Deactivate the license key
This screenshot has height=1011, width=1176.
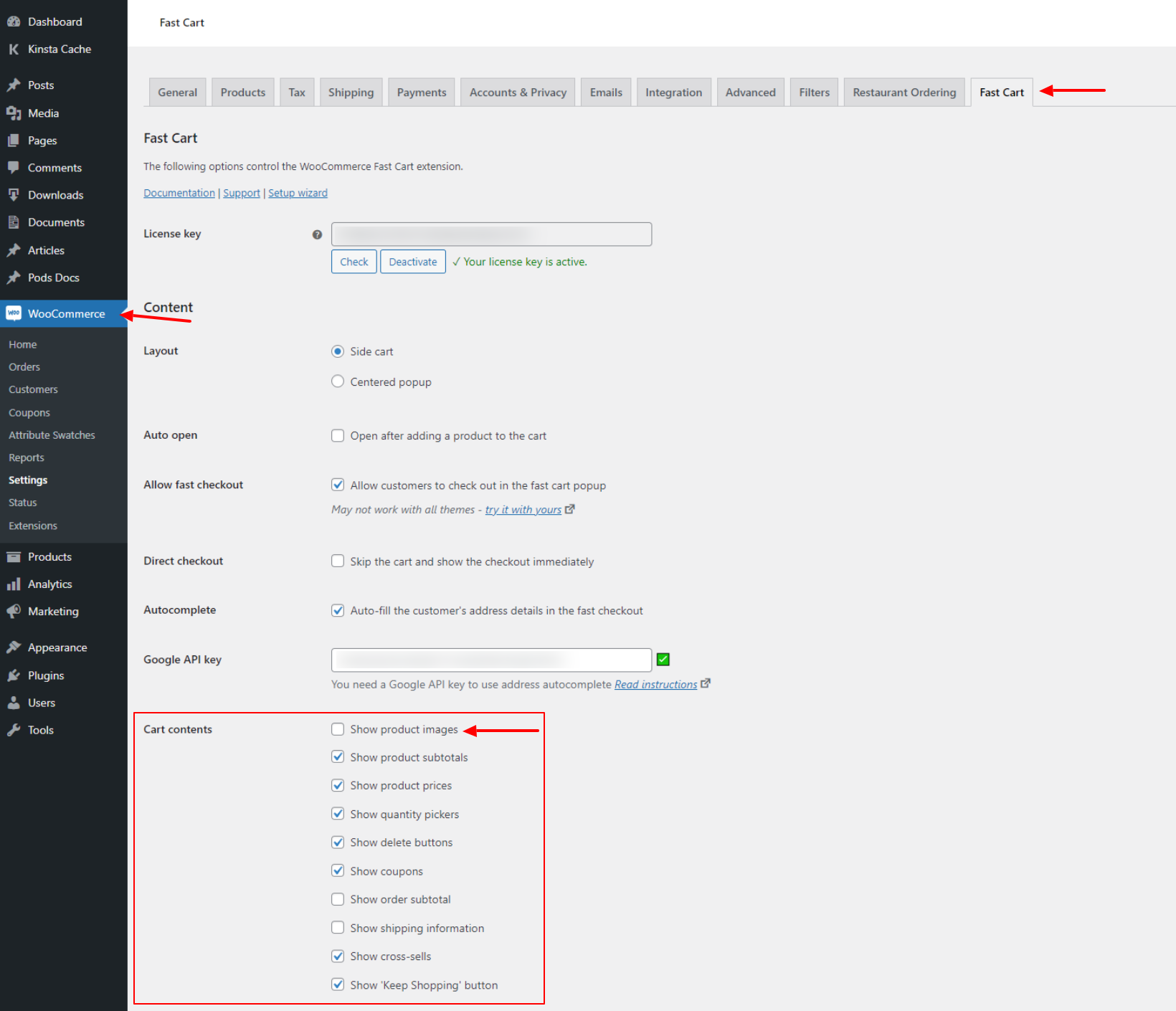click(x=412, y=261)
